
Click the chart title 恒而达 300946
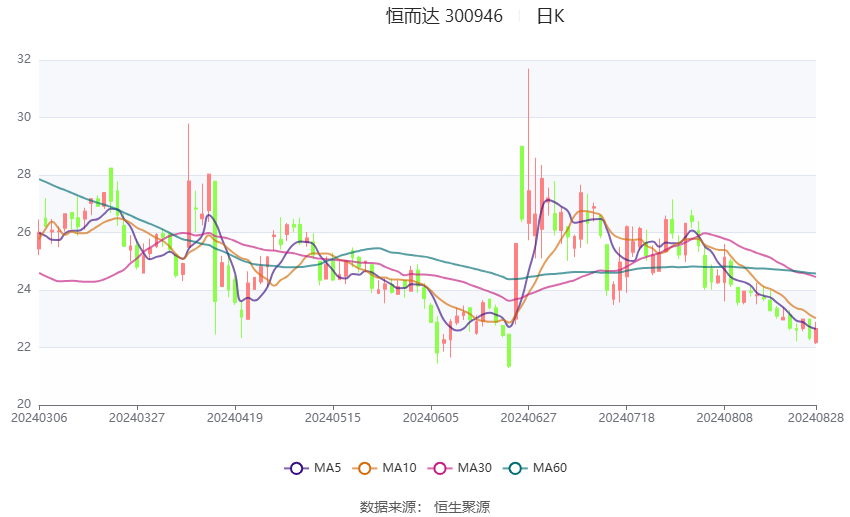pos(444,16)
